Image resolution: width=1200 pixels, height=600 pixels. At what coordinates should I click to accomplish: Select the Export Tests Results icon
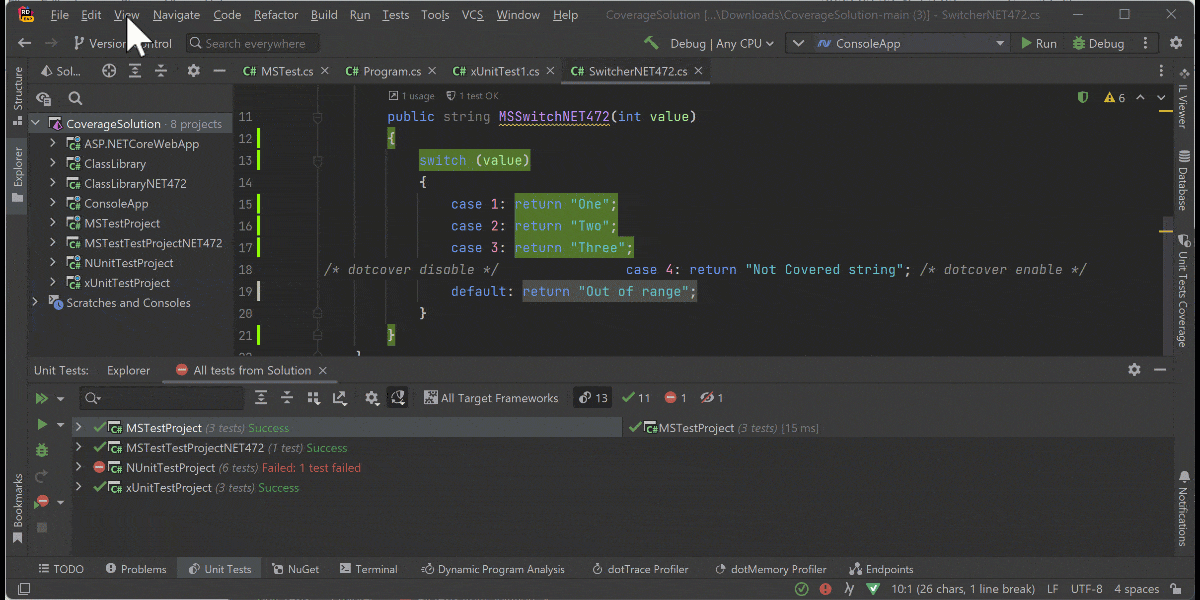(x=340, y=398)
